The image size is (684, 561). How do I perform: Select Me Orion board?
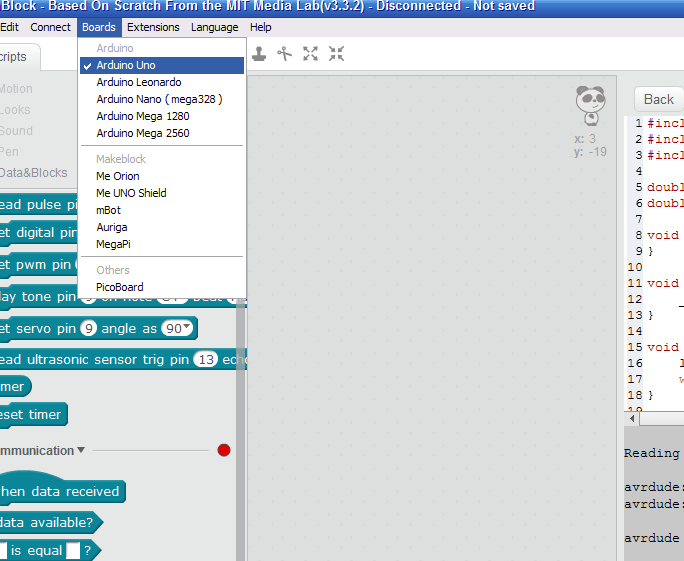(162, 176)
